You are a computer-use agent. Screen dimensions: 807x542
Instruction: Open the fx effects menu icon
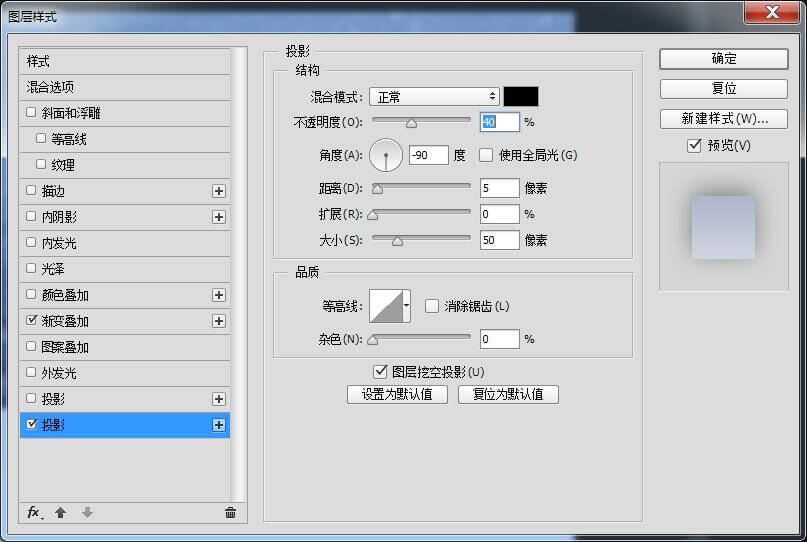[x=34, y=512]
